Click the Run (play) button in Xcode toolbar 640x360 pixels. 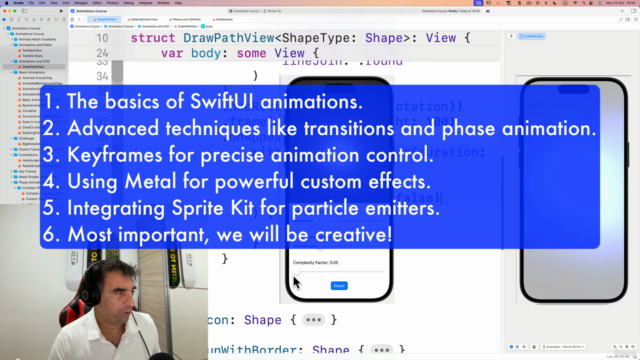[x=61, y=11]
